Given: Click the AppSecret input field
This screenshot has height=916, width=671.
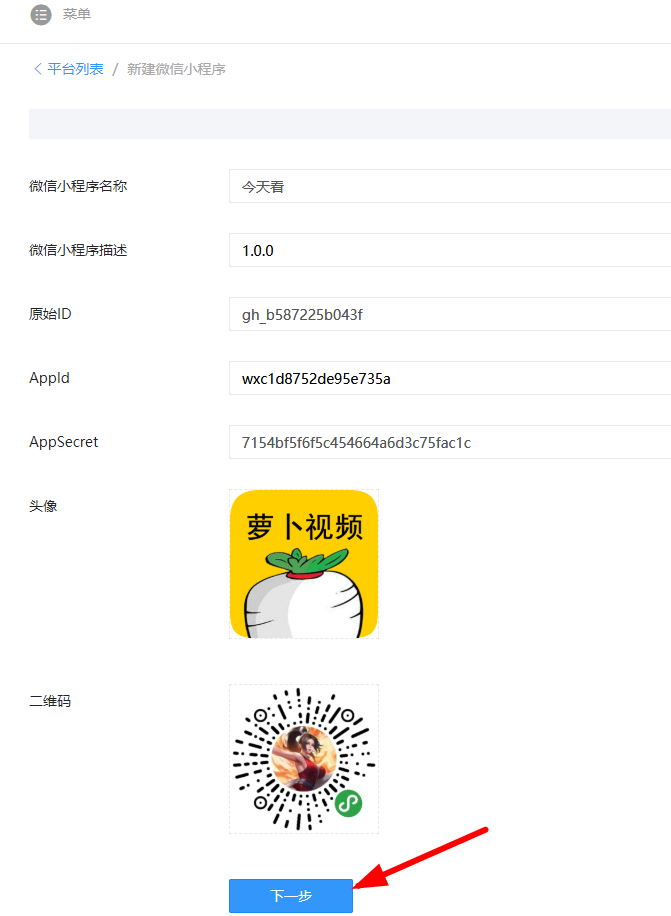Looking at the screenshot, I should click(x=450, y=442).
